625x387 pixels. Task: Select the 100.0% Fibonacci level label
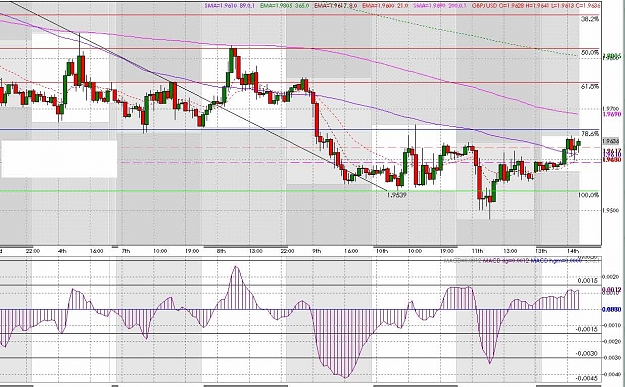click(588, 195)
